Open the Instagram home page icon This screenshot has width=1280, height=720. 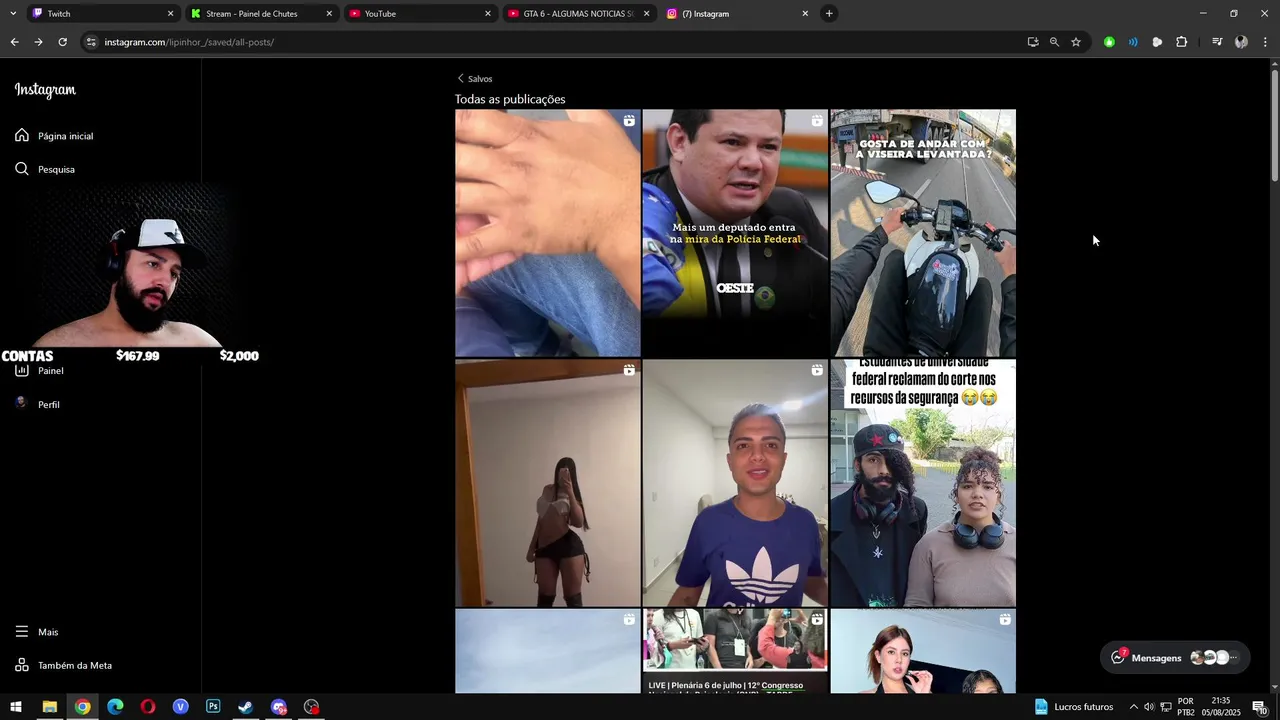coord(22,135)
